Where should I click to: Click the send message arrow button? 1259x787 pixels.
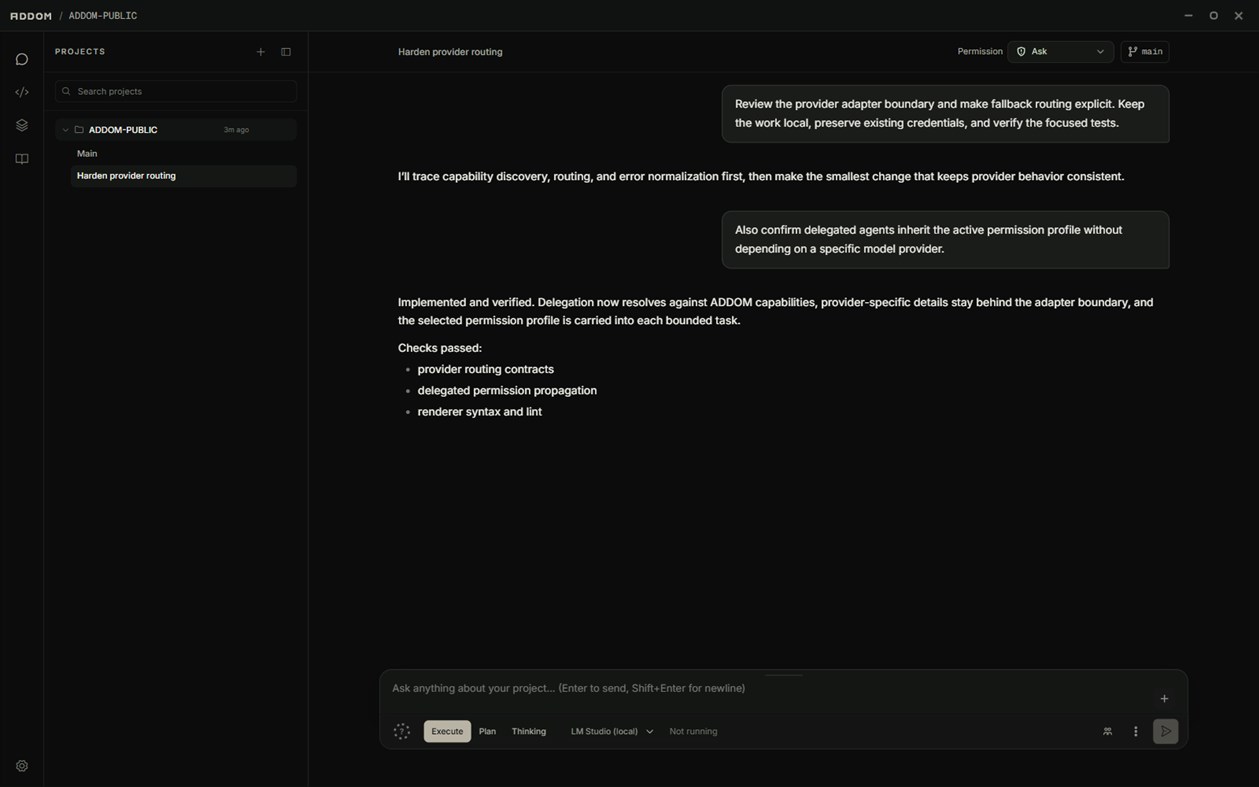(1165, 731)
